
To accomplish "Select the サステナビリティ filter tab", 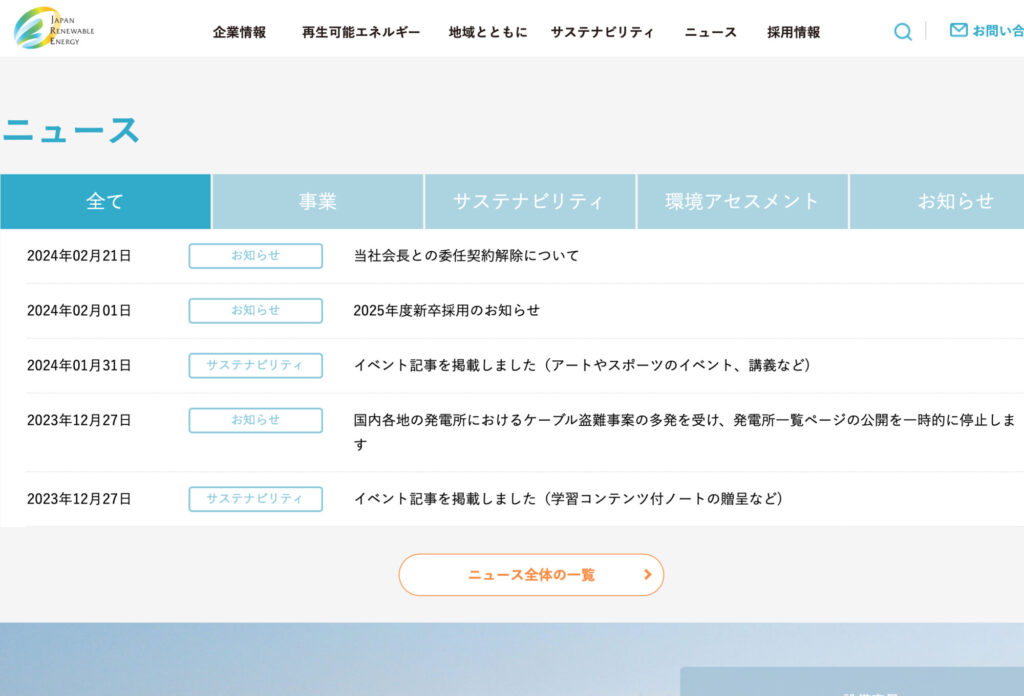I will coord(530,201).
